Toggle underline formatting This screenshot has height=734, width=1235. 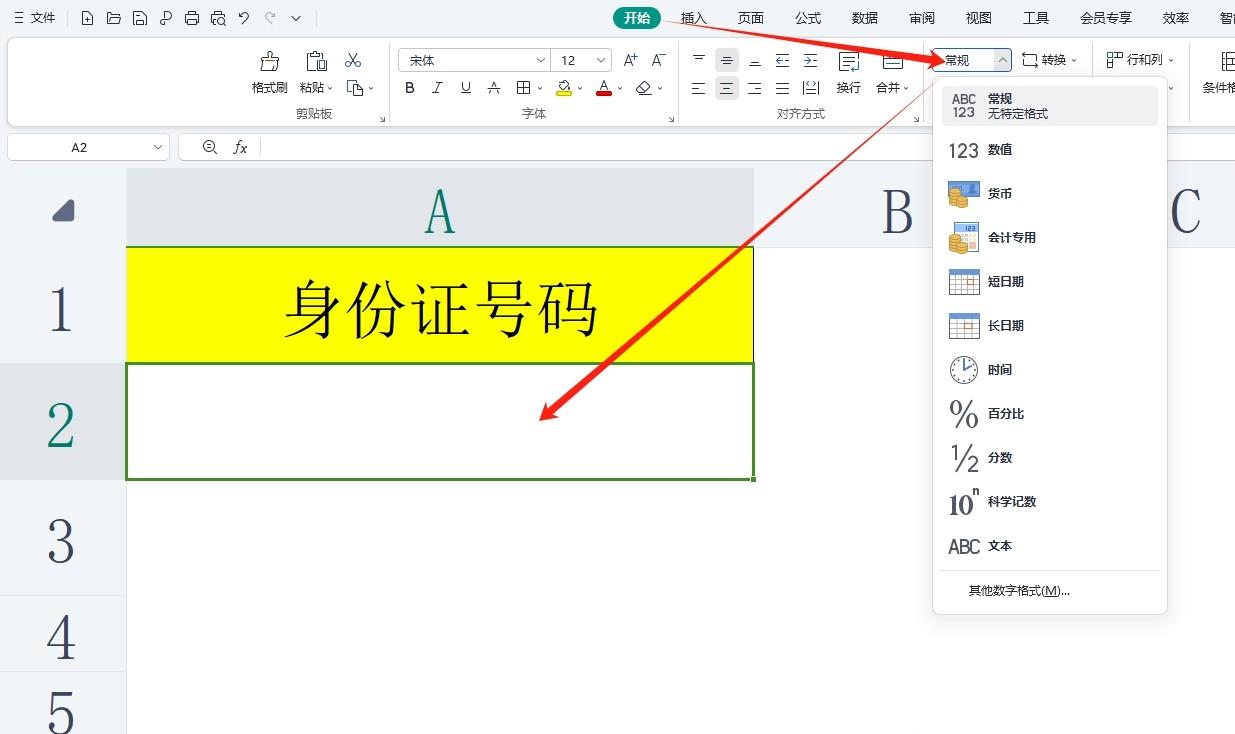[x=465, y=88]
